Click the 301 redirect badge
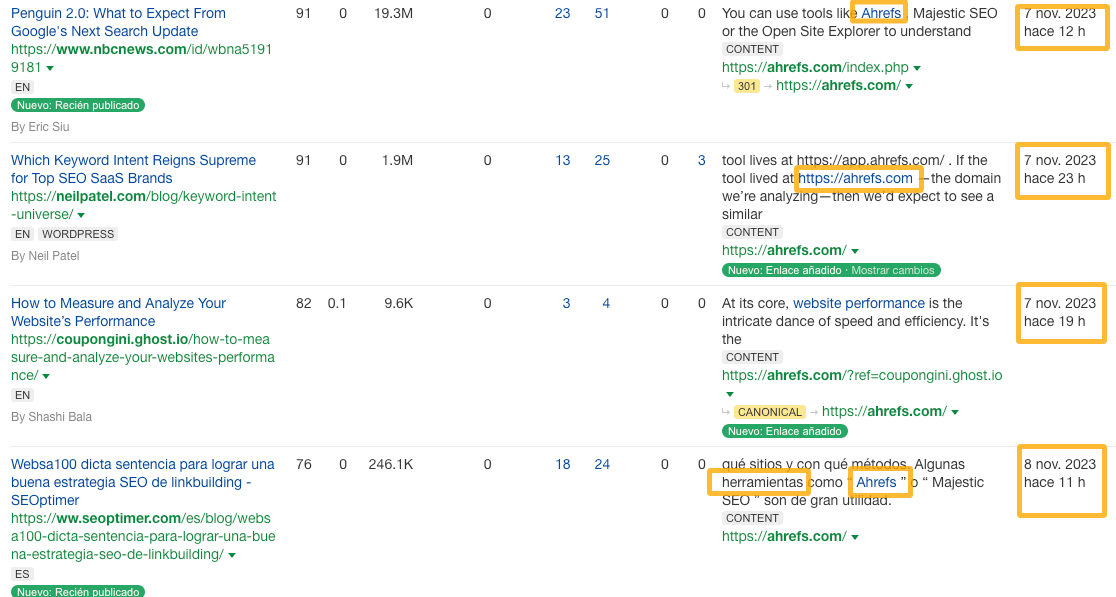 tap(746, 86)
